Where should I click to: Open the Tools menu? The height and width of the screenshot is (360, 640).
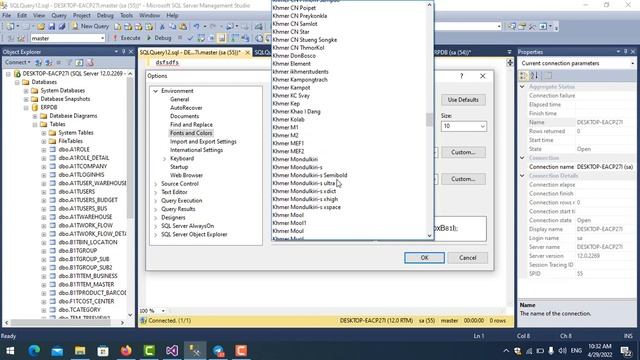[126, 15]
